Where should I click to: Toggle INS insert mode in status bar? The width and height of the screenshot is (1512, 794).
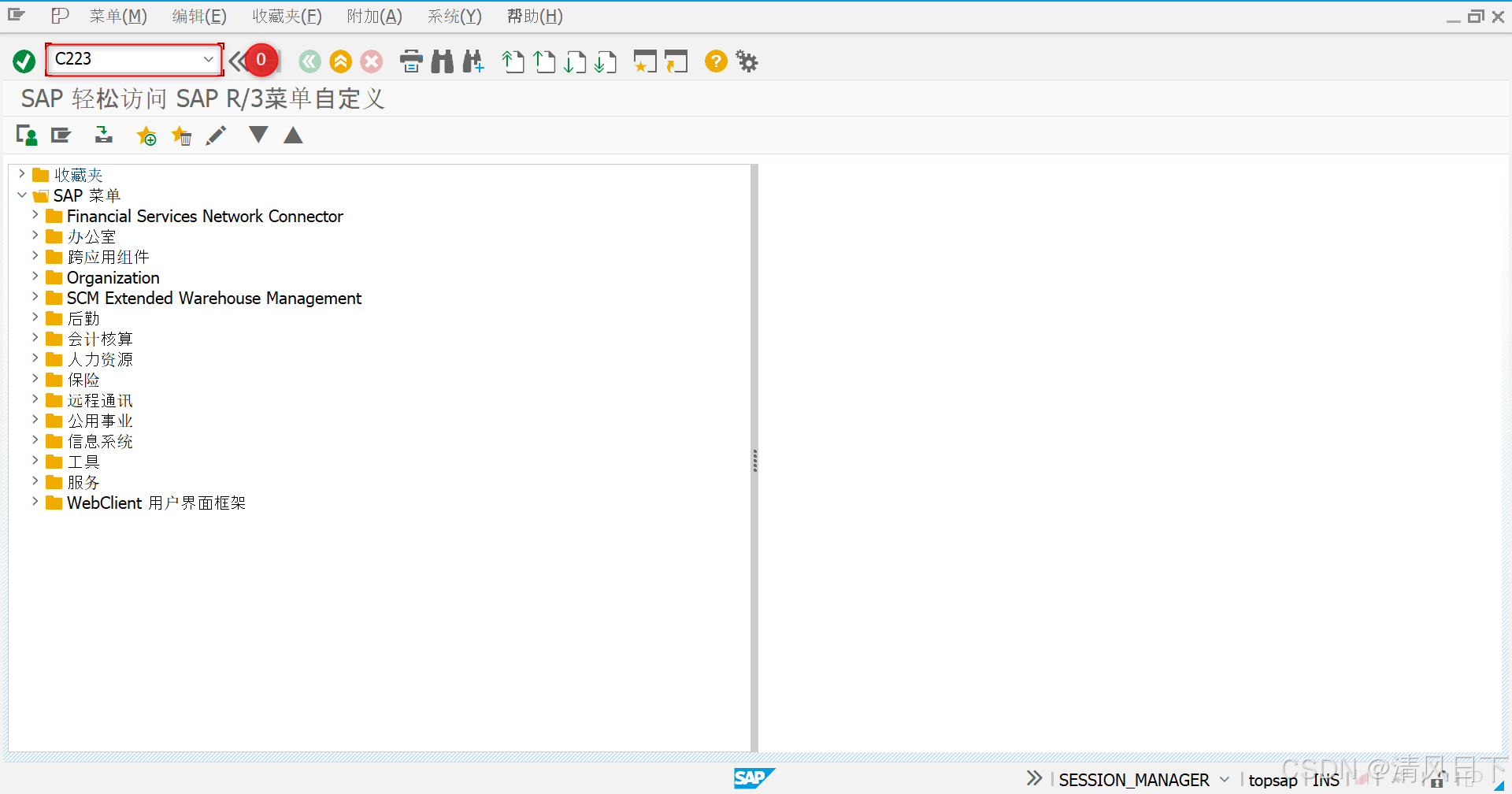1326,780
